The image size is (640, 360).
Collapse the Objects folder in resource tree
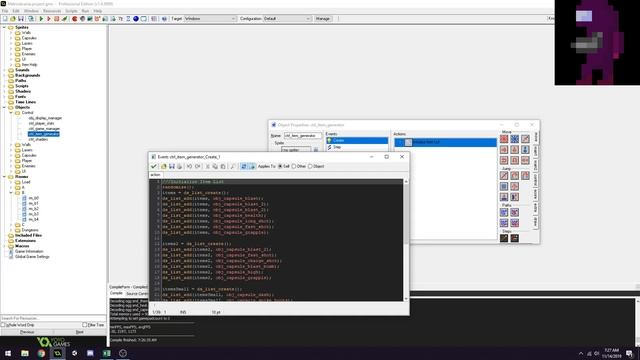click(x=4, y=107)
